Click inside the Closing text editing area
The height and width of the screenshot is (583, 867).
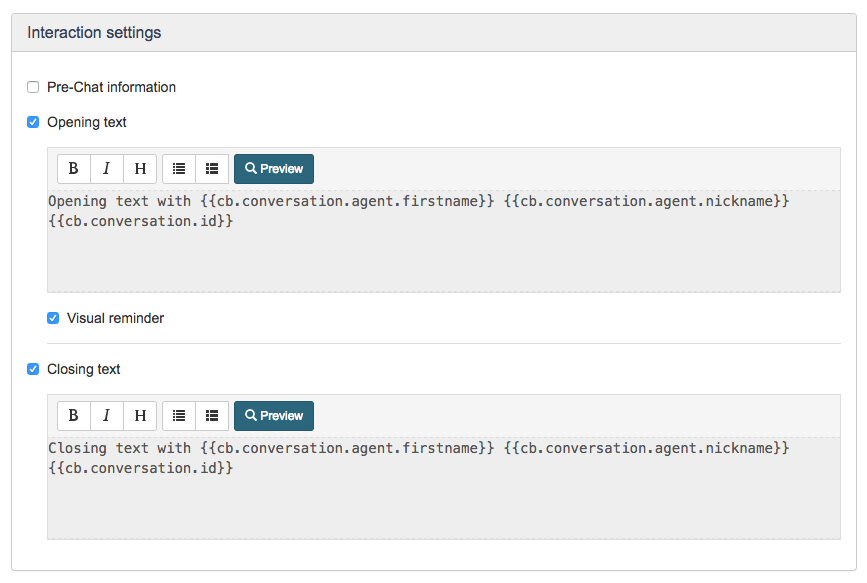[440, 500]
